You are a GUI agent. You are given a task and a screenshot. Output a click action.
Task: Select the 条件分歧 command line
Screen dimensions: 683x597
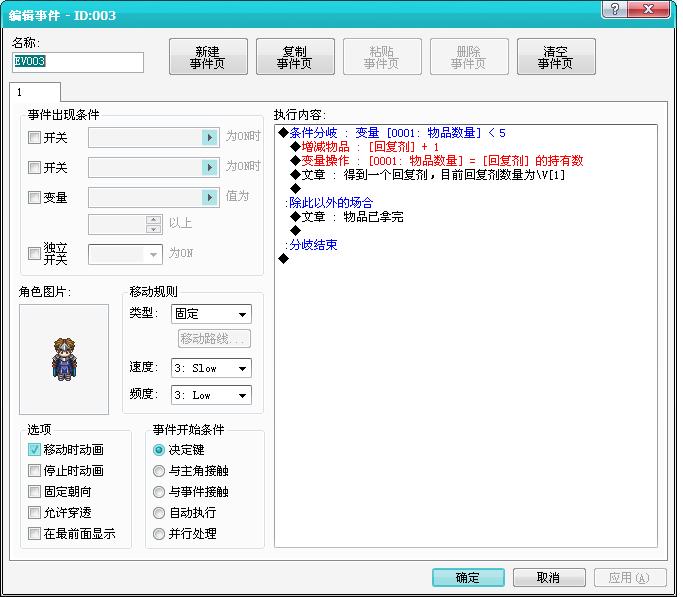[x=392, y=133]
